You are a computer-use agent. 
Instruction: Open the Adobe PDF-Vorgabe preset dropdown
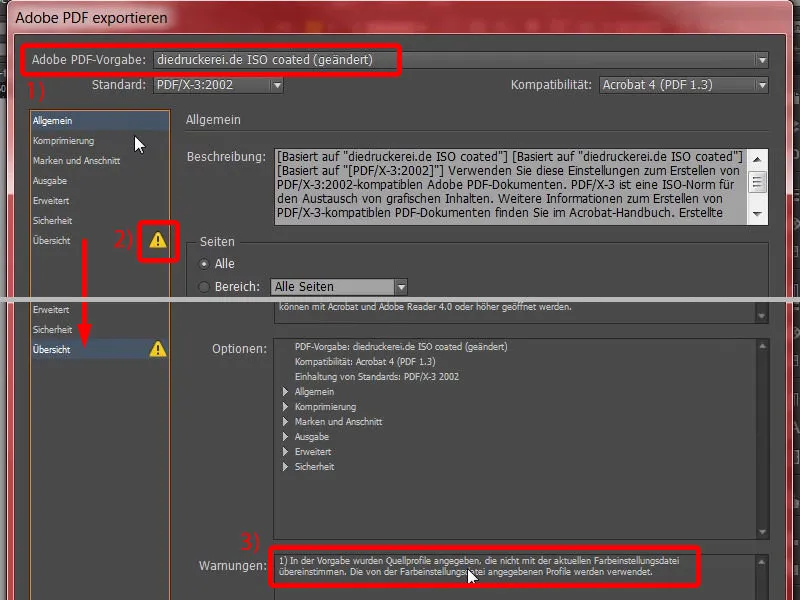coord(461,60)
